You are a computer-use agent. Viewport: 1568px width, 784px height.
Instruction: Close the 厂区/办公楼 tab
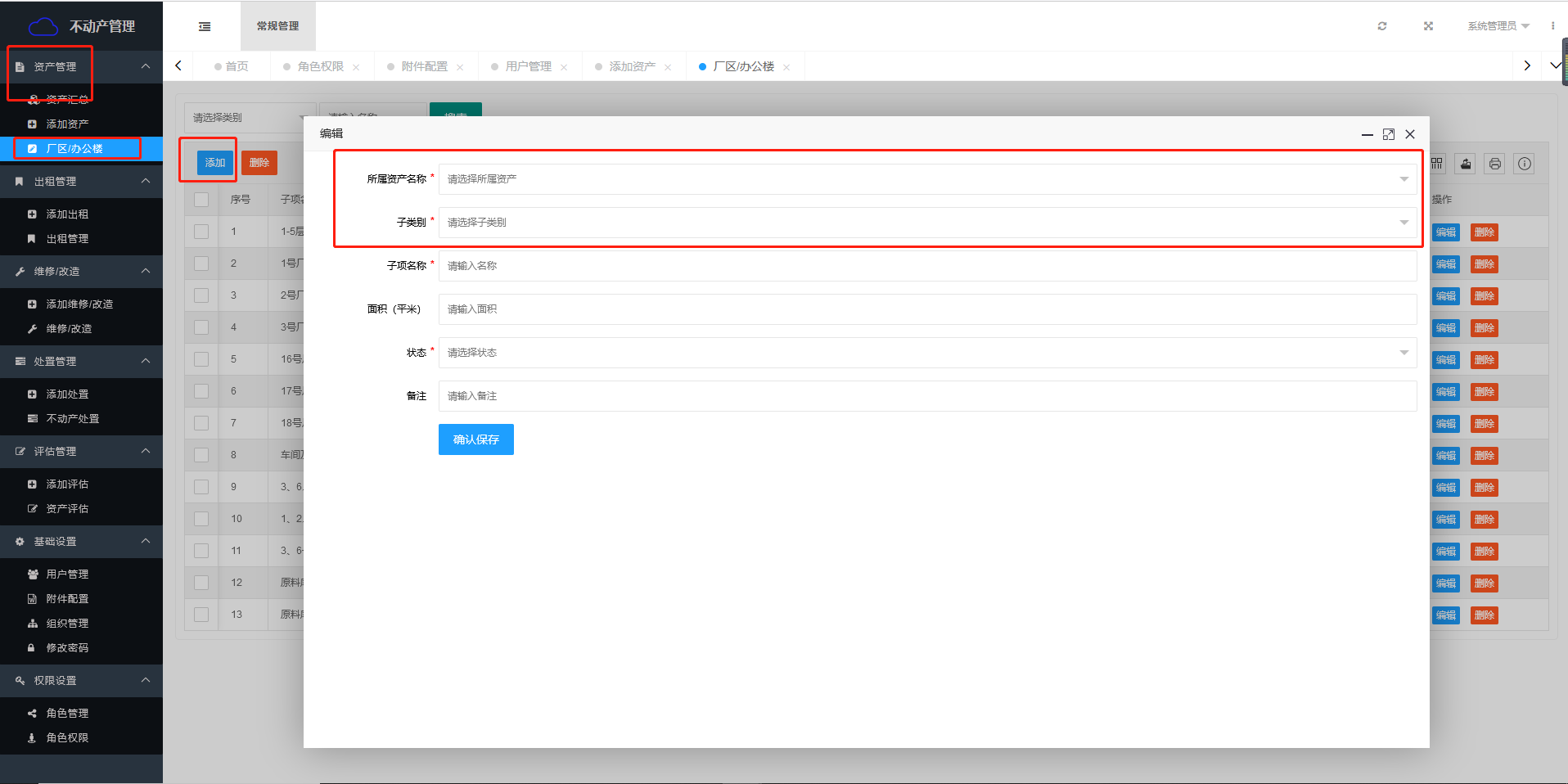pos(786,67)
